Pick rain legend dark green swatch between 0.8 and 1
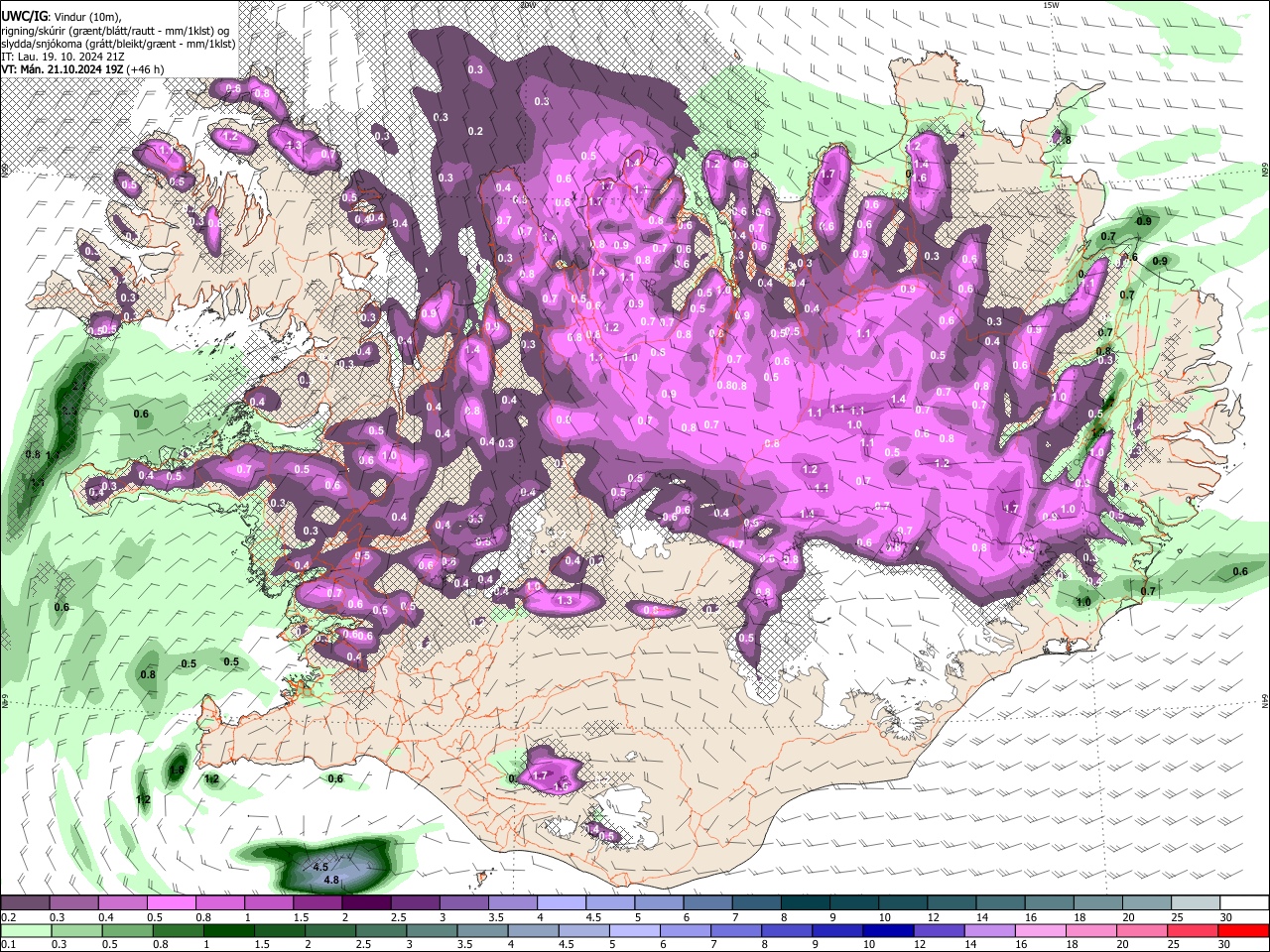This screenshot has width=1270, height=952. (x=179, y=931)
